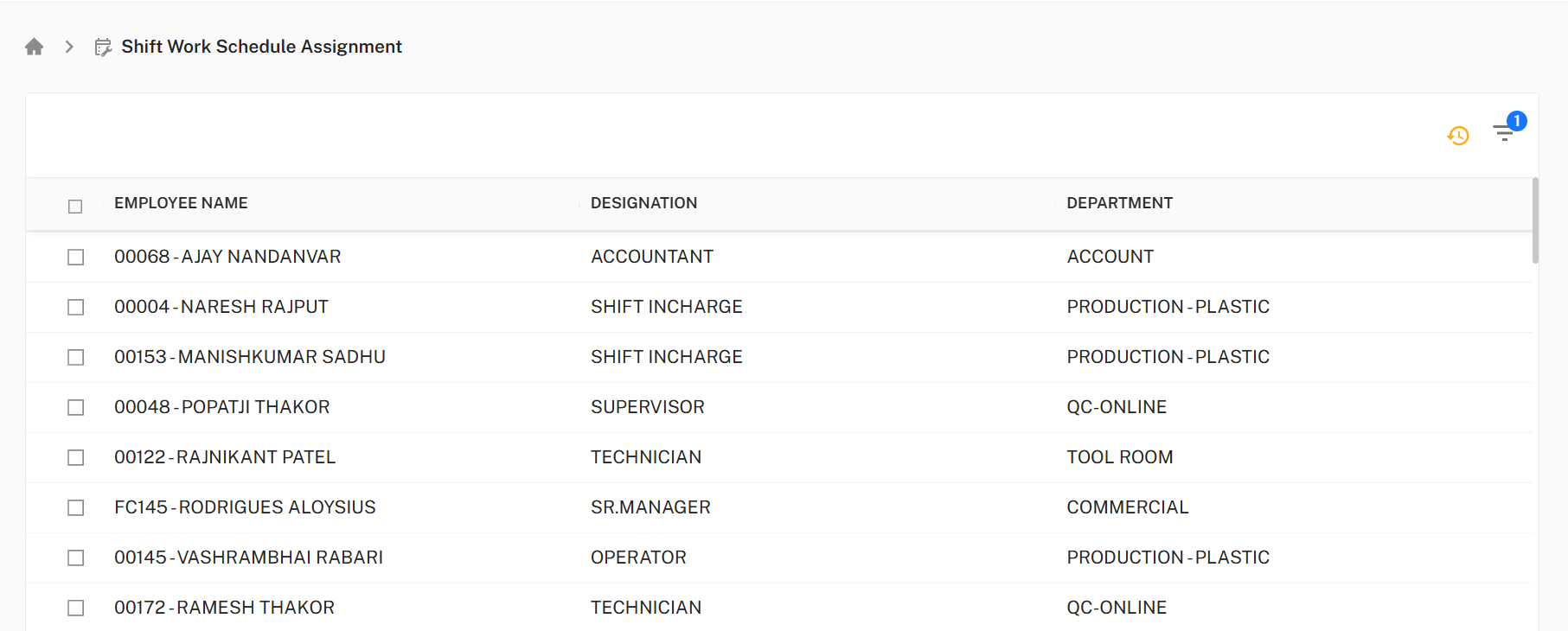Click the Department column header
This screenshot has width=1568, height=631.
pyautogui.click(x=1119, y=203)
